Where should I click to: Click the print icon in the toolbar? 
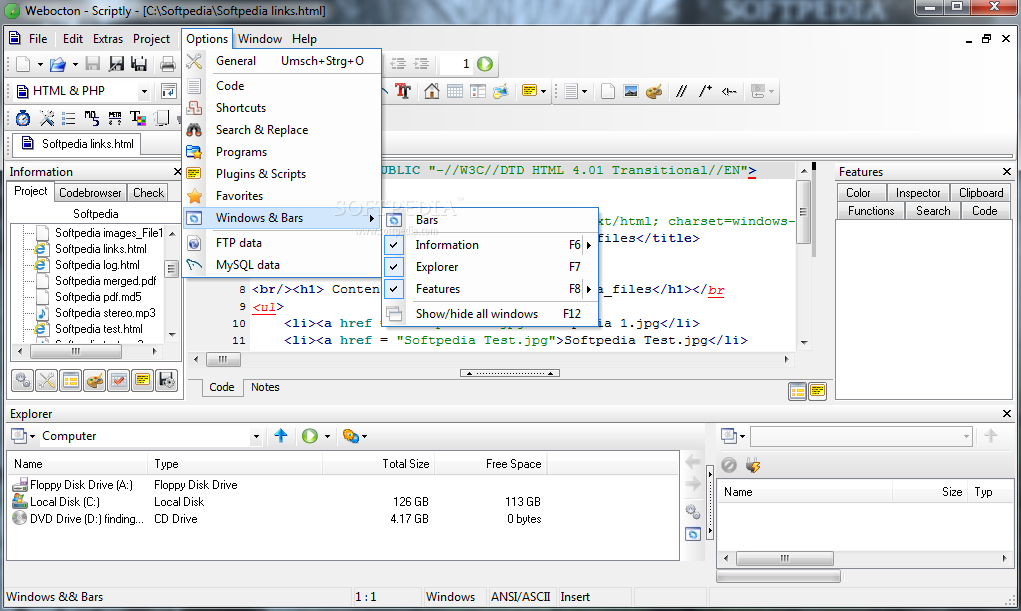(x=167, y=64)
